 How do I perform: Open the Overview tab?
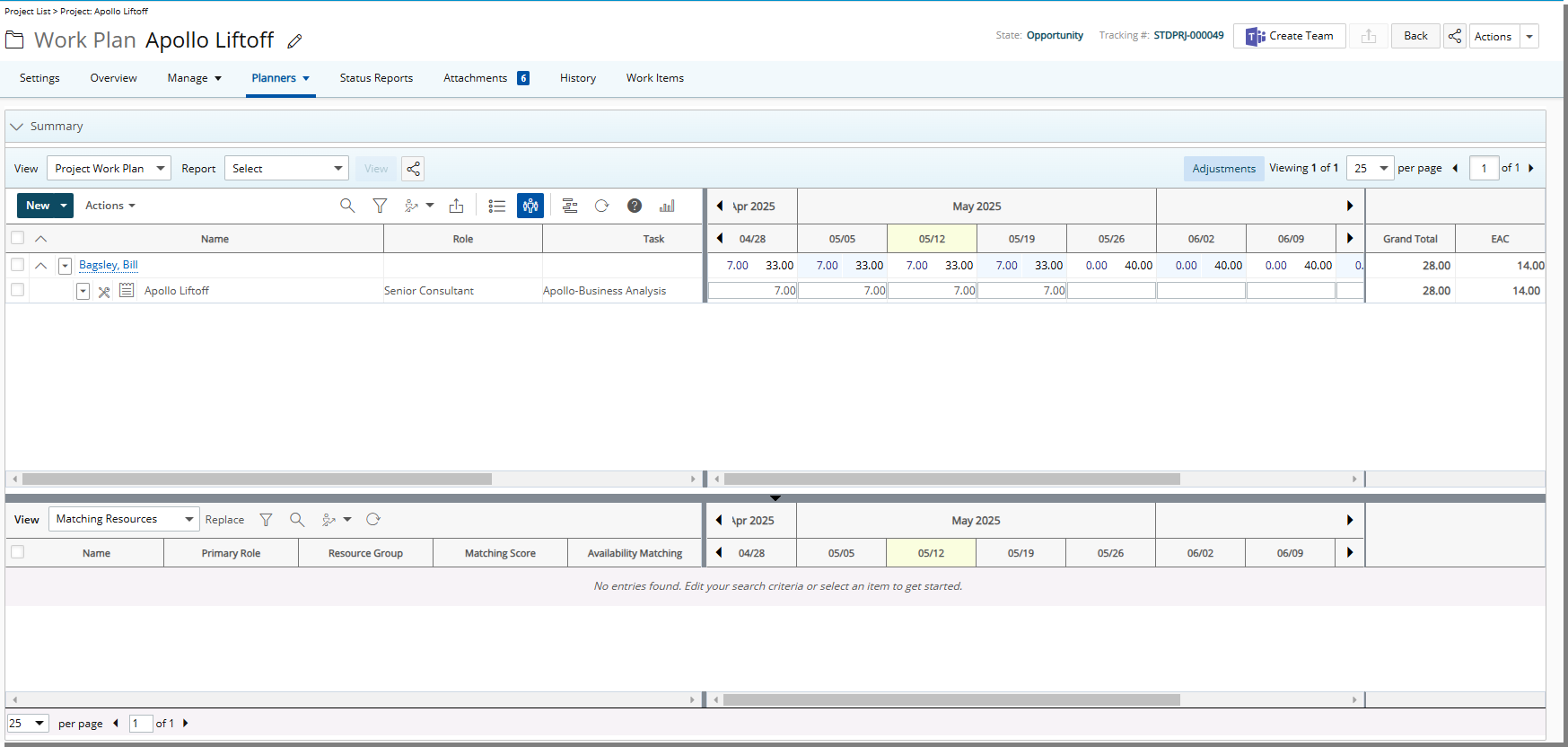point(113,78)
